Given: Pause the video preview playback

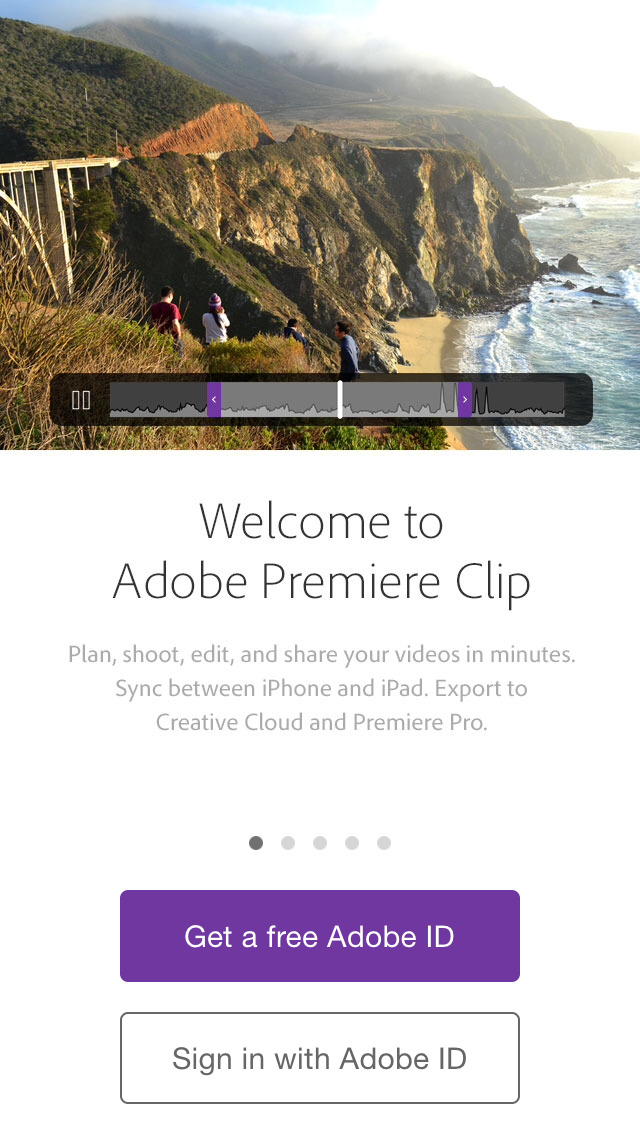Looking at the screenshot, I should point(80,400).
